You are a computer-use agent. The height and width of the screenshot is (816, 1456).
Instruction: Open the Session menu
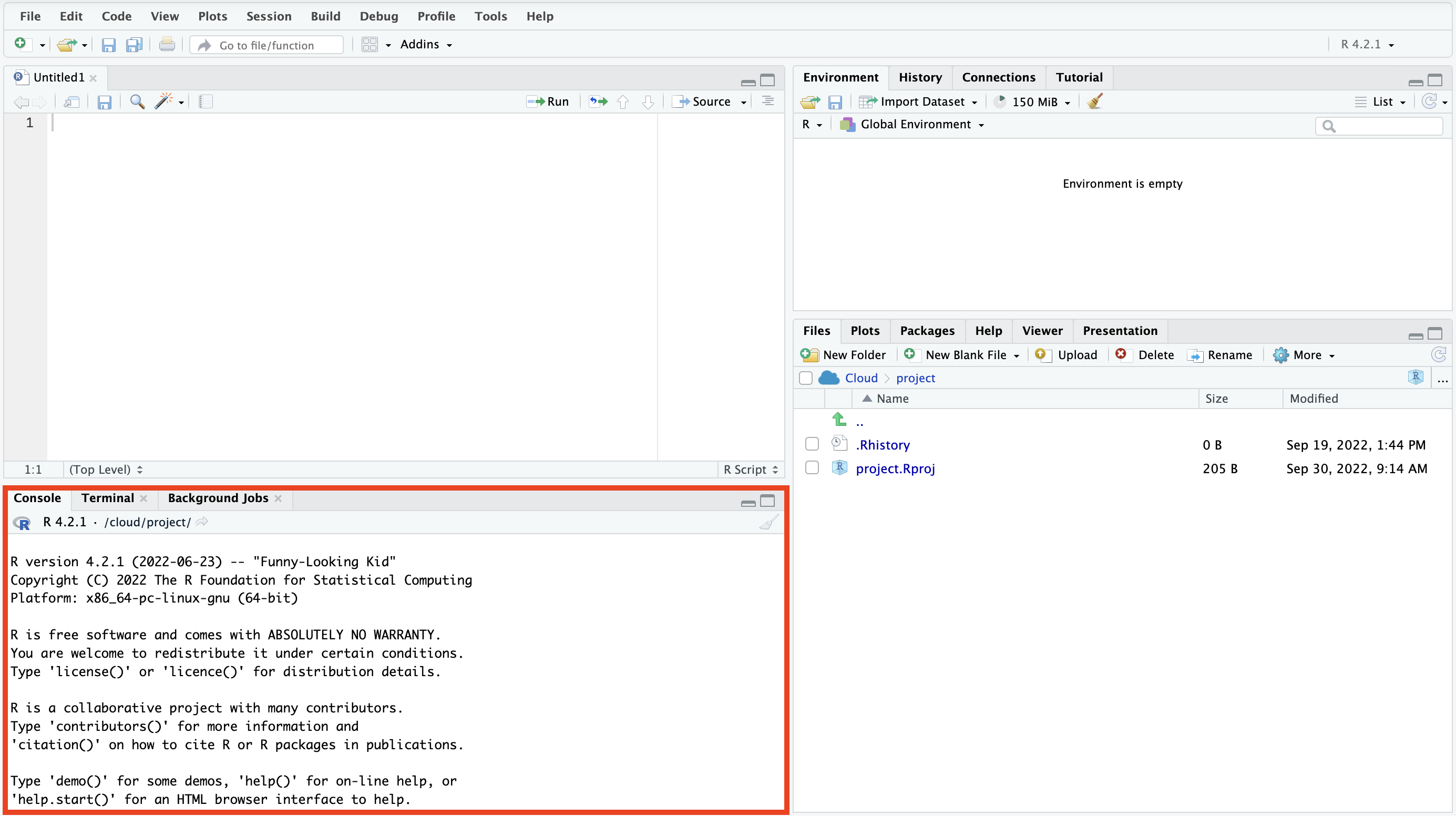[269, 16]
